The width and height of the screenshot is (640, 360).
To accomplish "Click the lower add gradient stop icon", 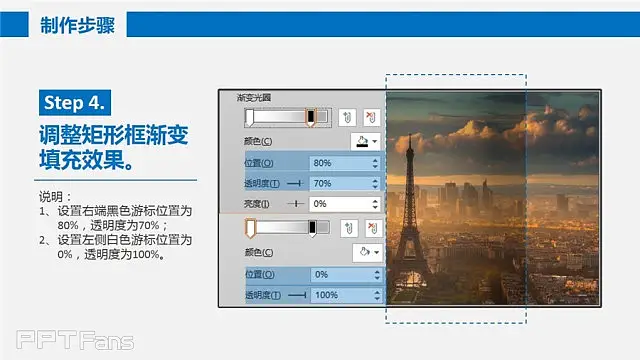I will [x=349, y=229].
